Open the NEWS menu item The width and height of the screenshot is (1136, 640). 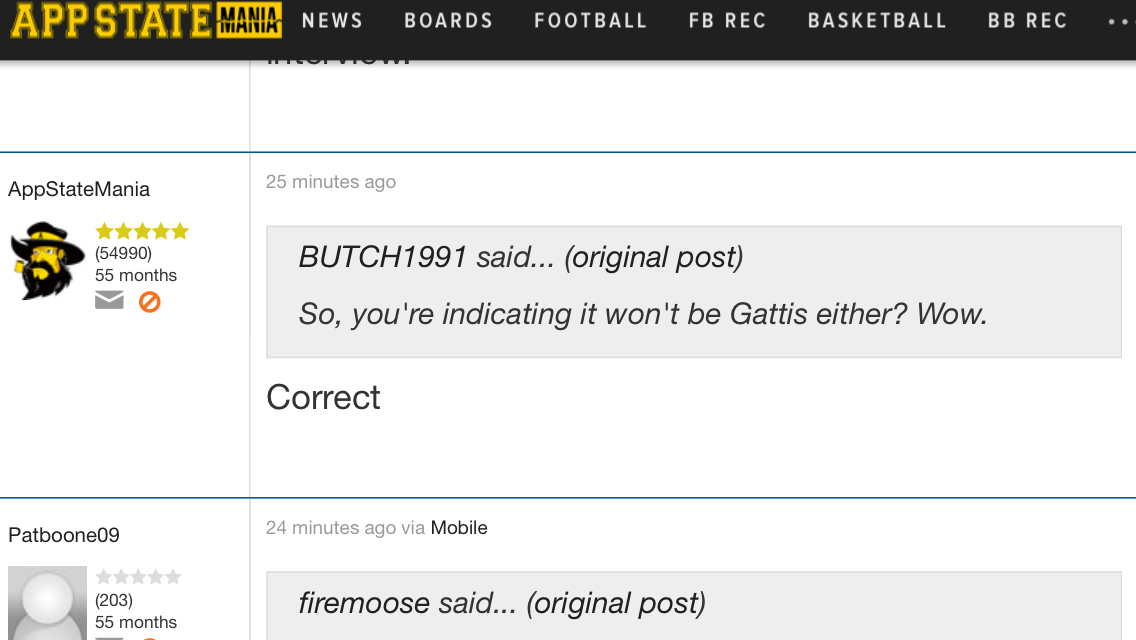pyautogui.click(x=332, y=21)
